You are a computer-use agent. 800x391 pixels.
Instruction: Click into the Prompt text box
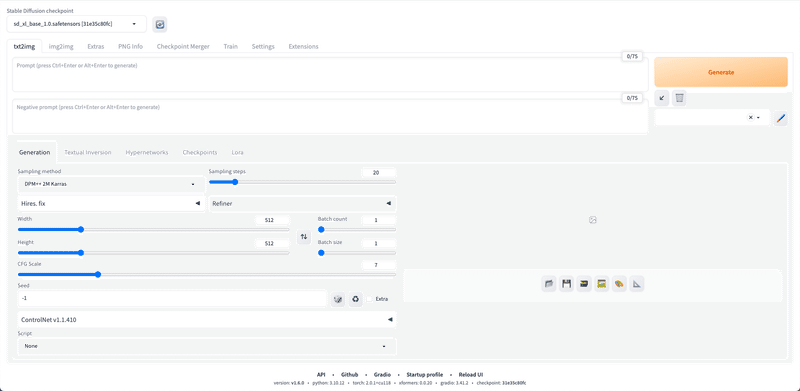pyautogui.click(x=330, y=75)
